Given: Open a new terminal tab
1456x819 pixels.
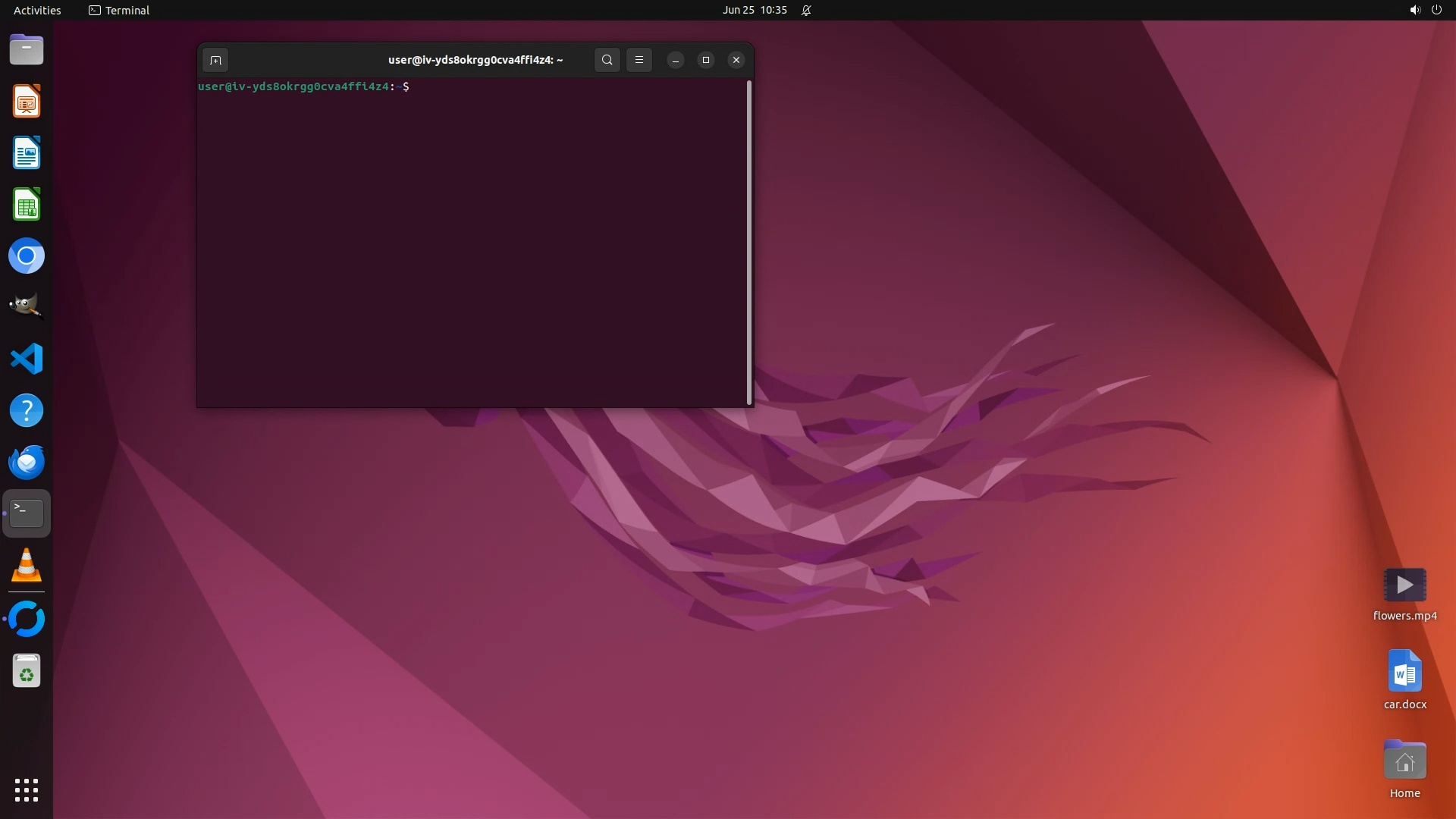Looking at the screenshot, I should coord(215,60).
